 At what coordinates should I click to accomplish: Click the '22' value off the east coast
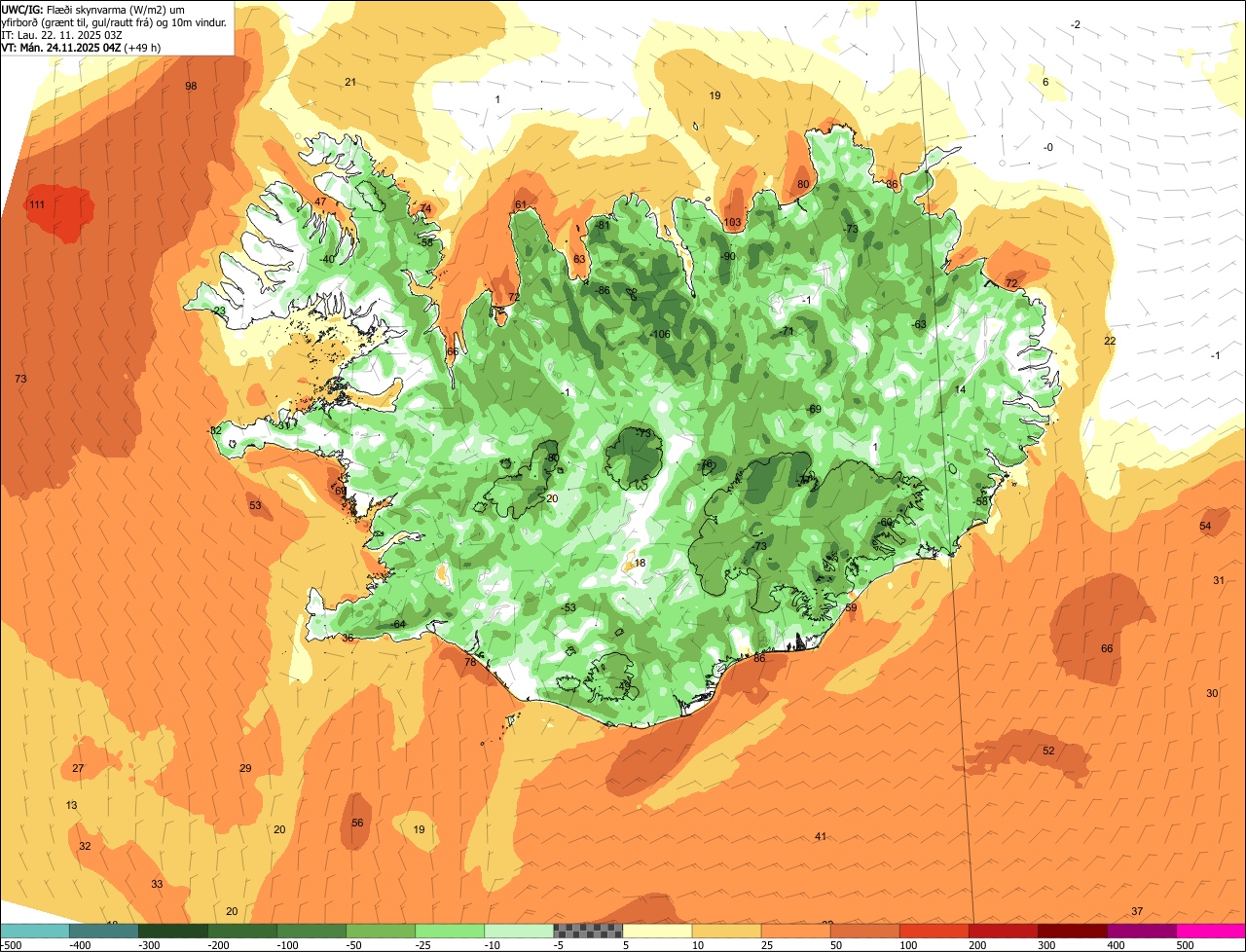pyautogui.click(x=1110, y=341)
